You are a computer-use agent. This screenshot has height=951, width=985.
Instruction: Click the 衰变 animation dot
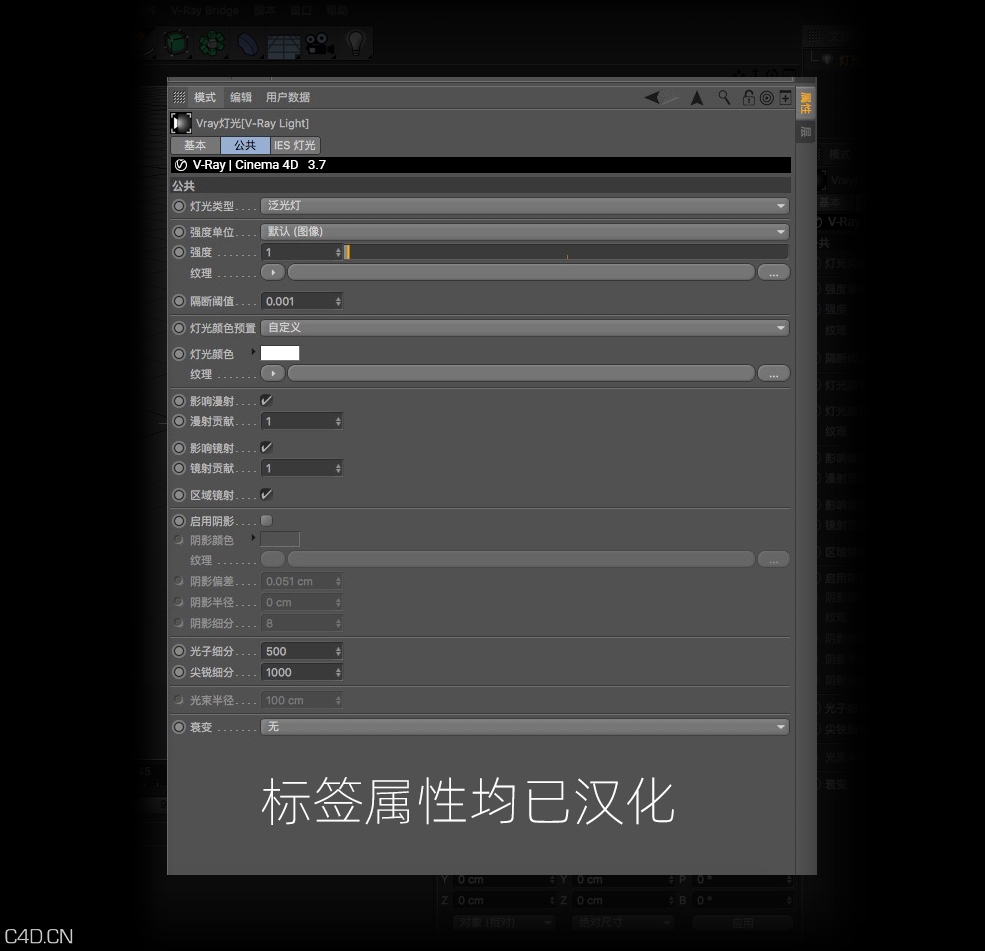[x=179, y=727]
